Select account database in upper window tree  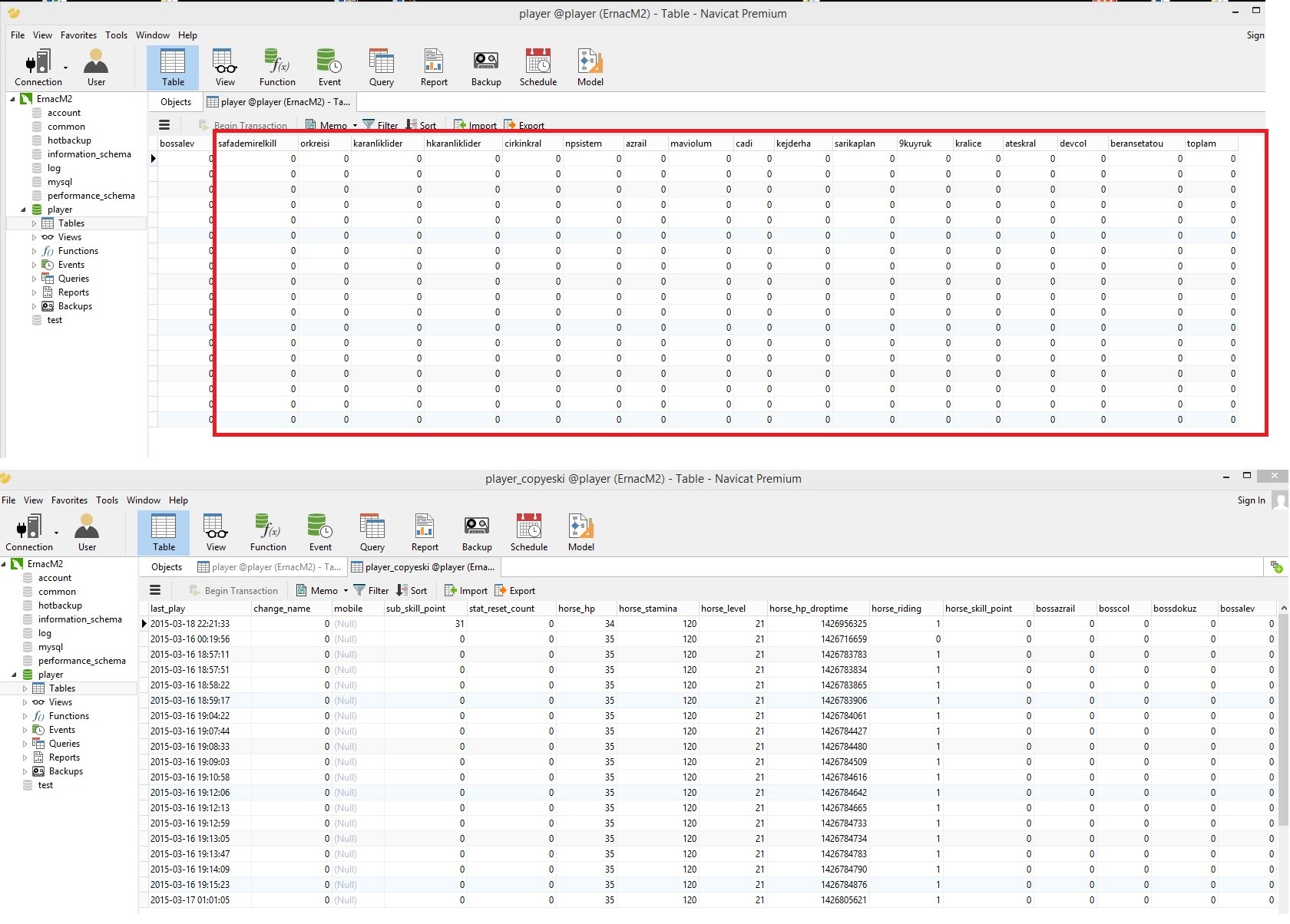pyautogui.click(x=64, y=113)
